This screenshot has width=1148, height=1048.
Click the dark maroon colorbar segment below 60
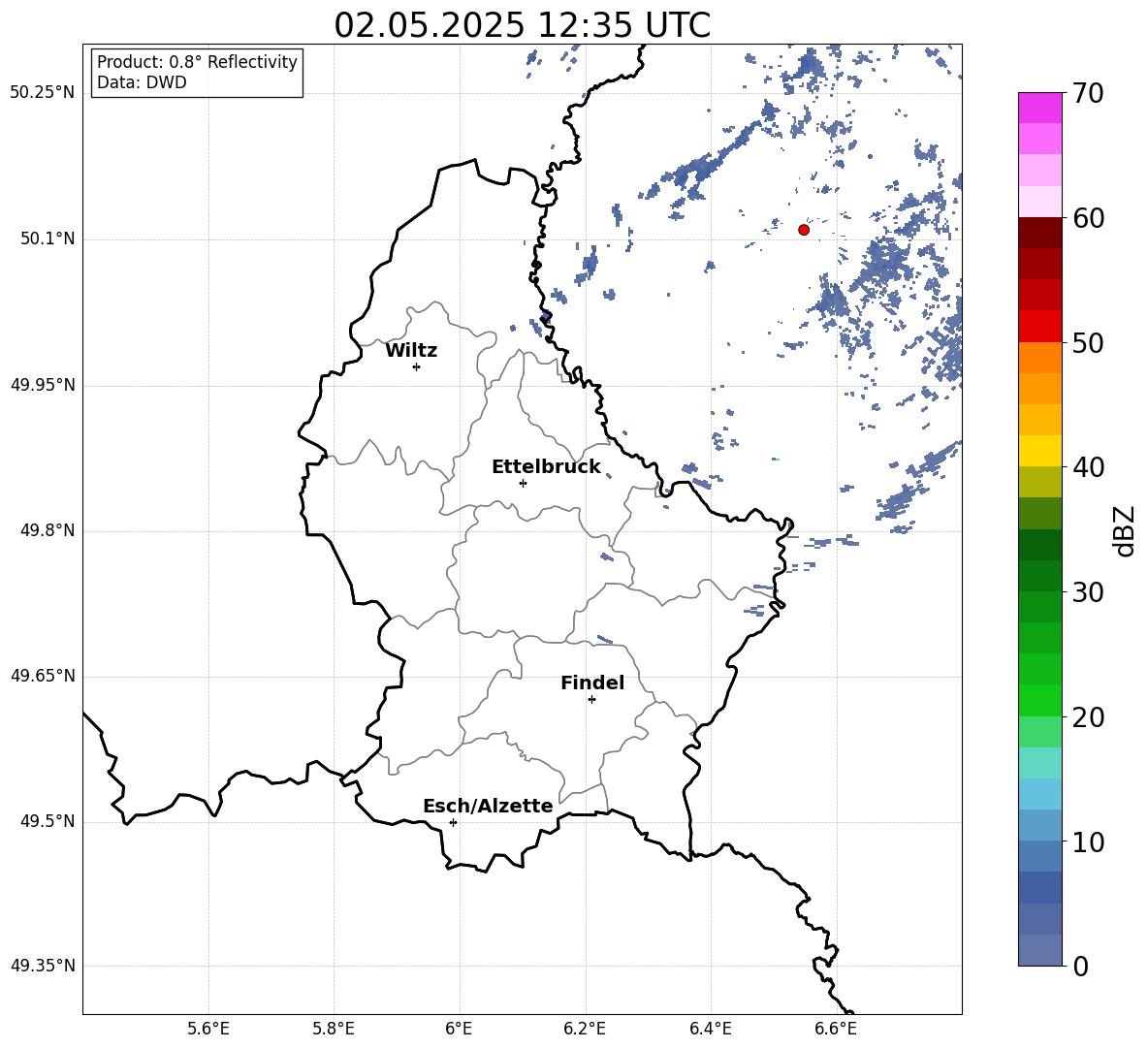1039,233
